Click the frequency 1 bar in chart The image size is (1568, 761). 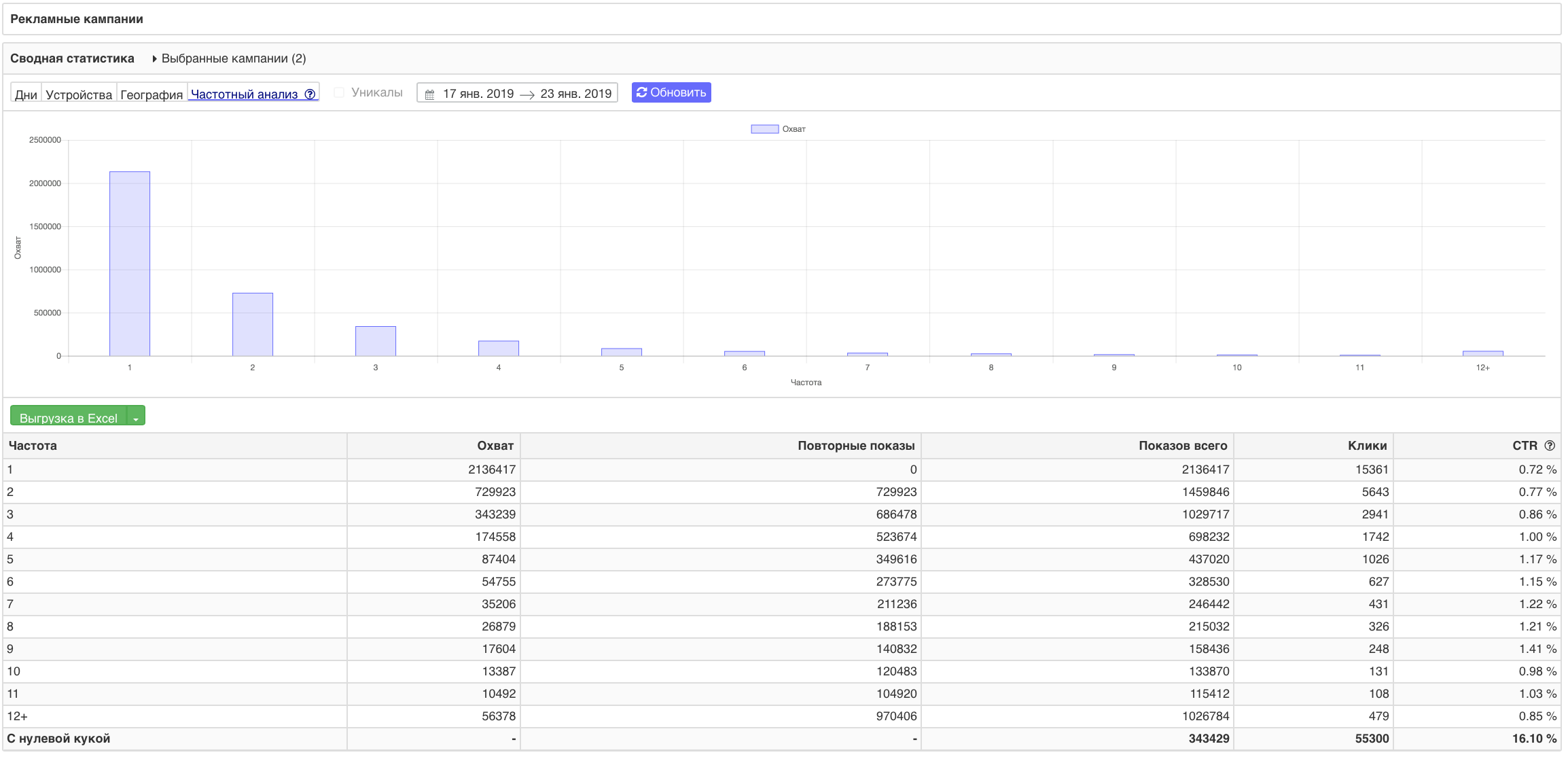[130, 264]
